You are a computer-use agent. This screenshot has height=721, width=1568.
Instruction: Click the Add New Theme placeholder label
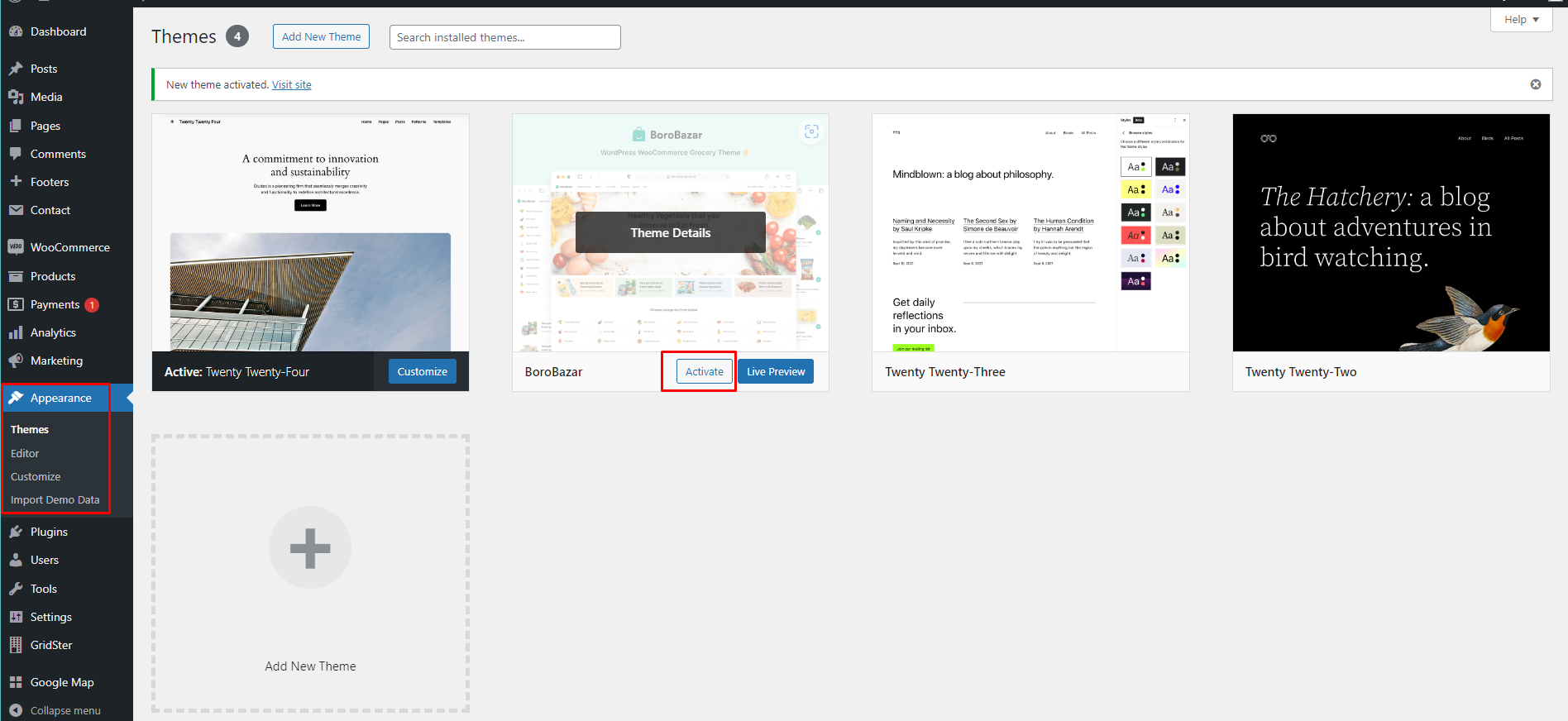(x=310, y=666)
